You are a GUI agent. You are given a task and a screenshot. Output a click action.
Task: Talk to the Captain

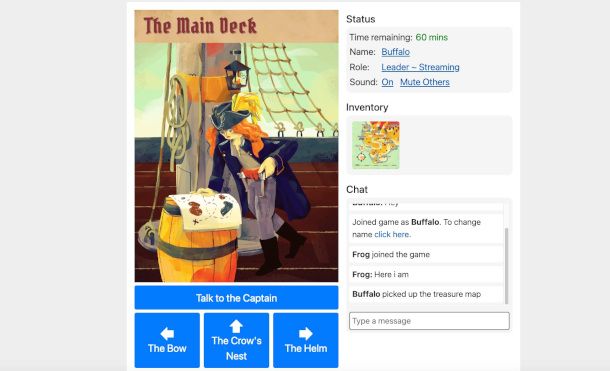(236, 298)
